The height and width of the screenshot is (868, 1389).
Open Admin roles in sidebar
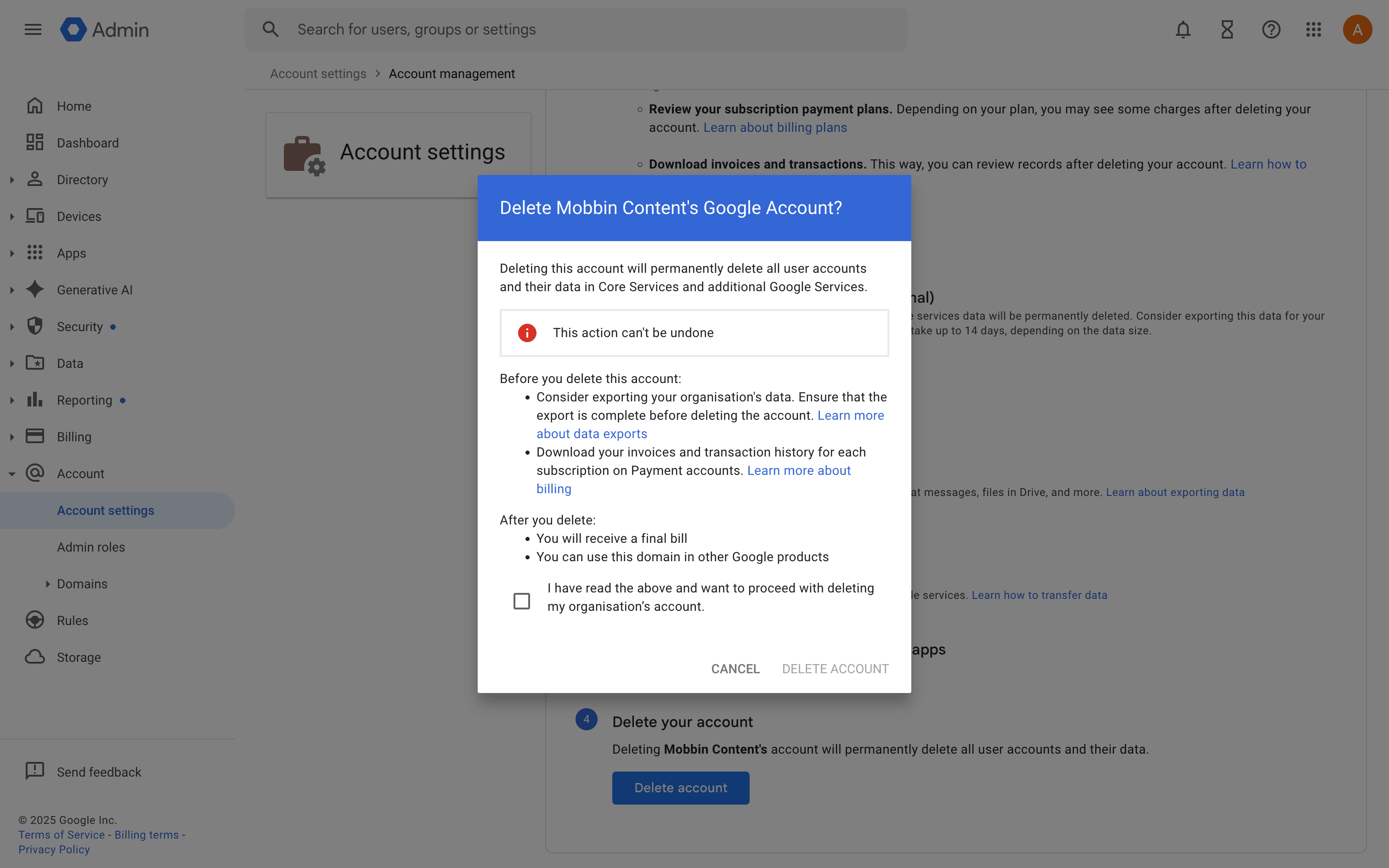(x=90, y=547)
